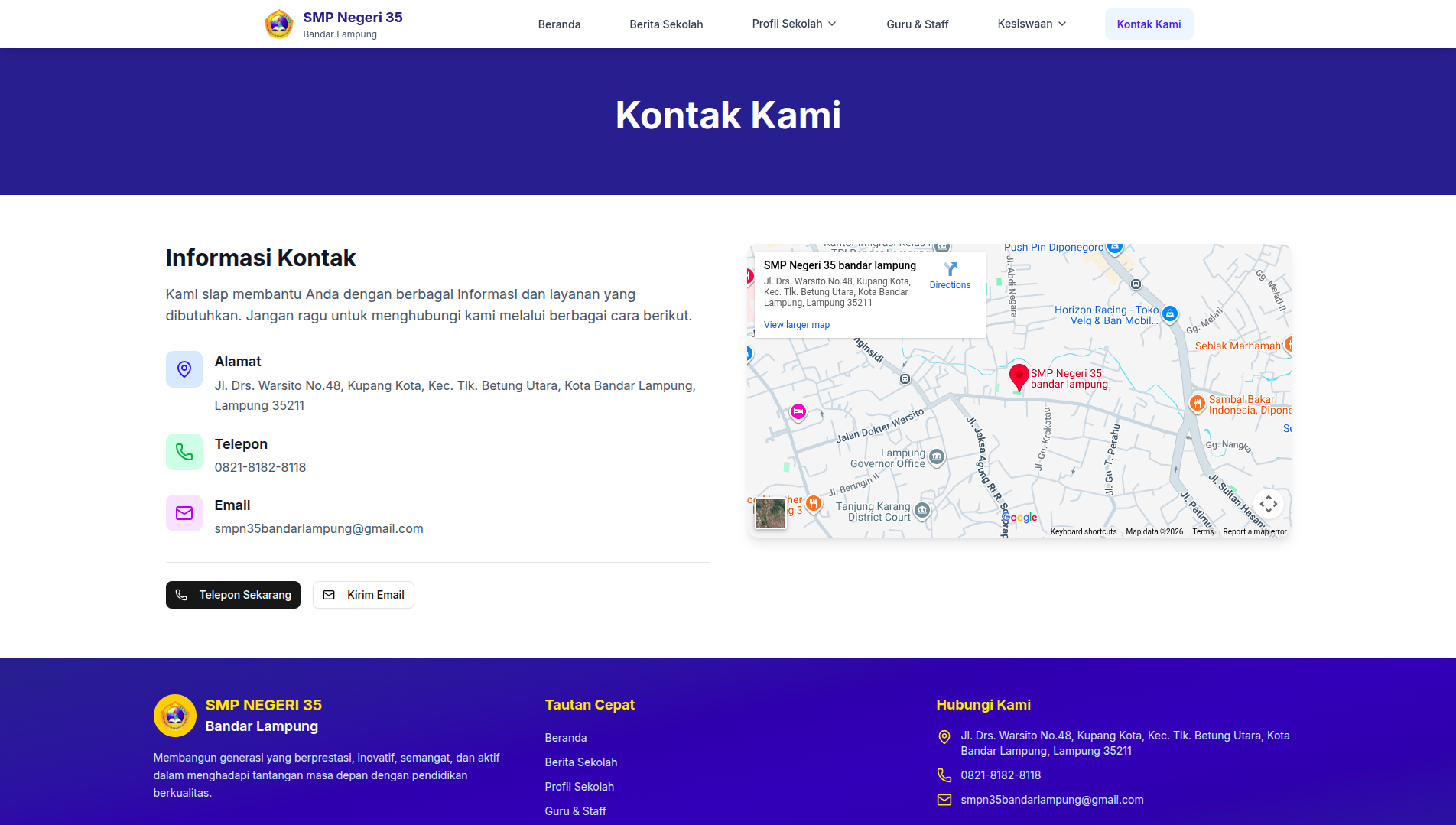Click the Seblak Marhamah map label

pos(1237,346)
